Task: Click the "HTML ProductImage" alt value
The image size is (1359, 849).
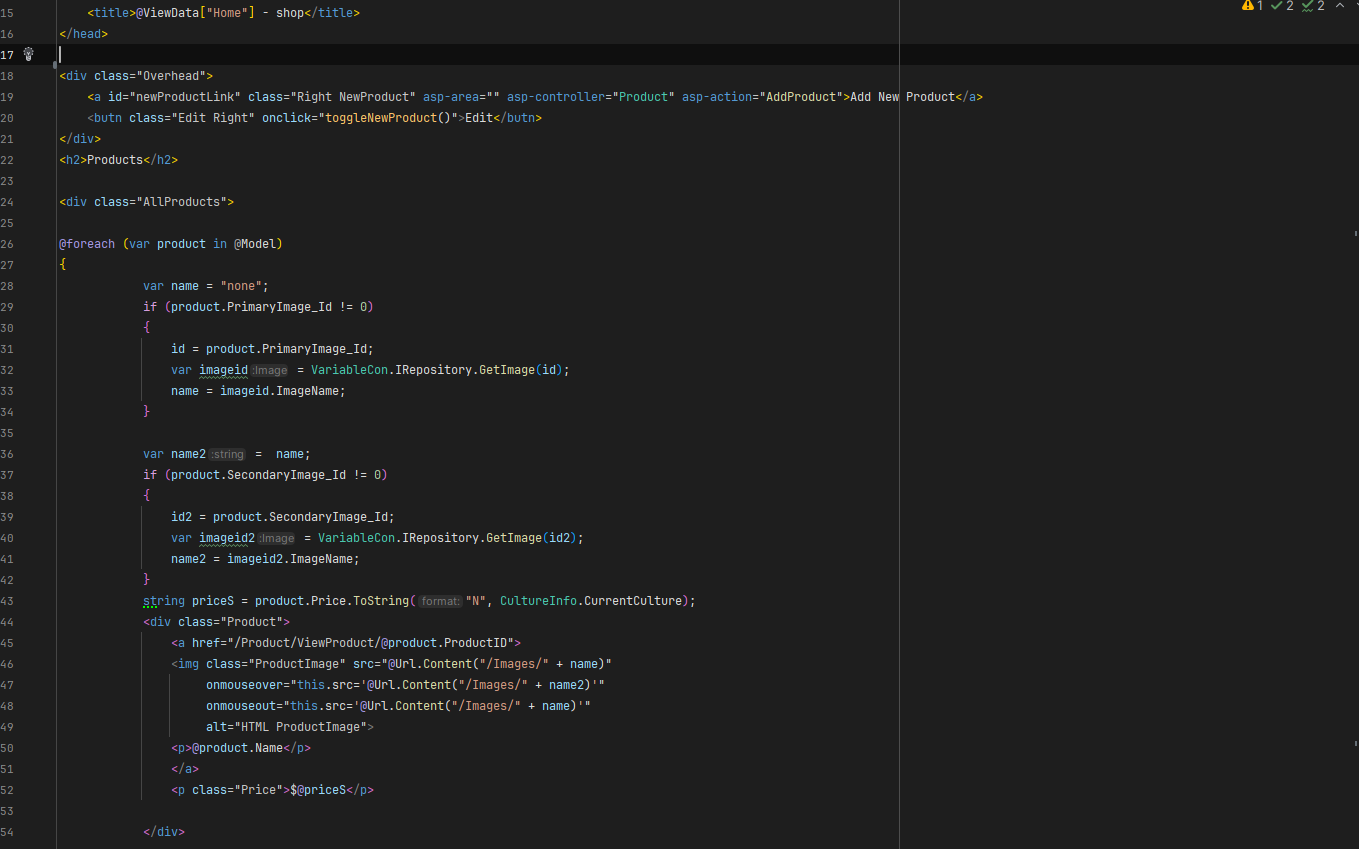Action: pyautogui.click(x=300, y=727)
